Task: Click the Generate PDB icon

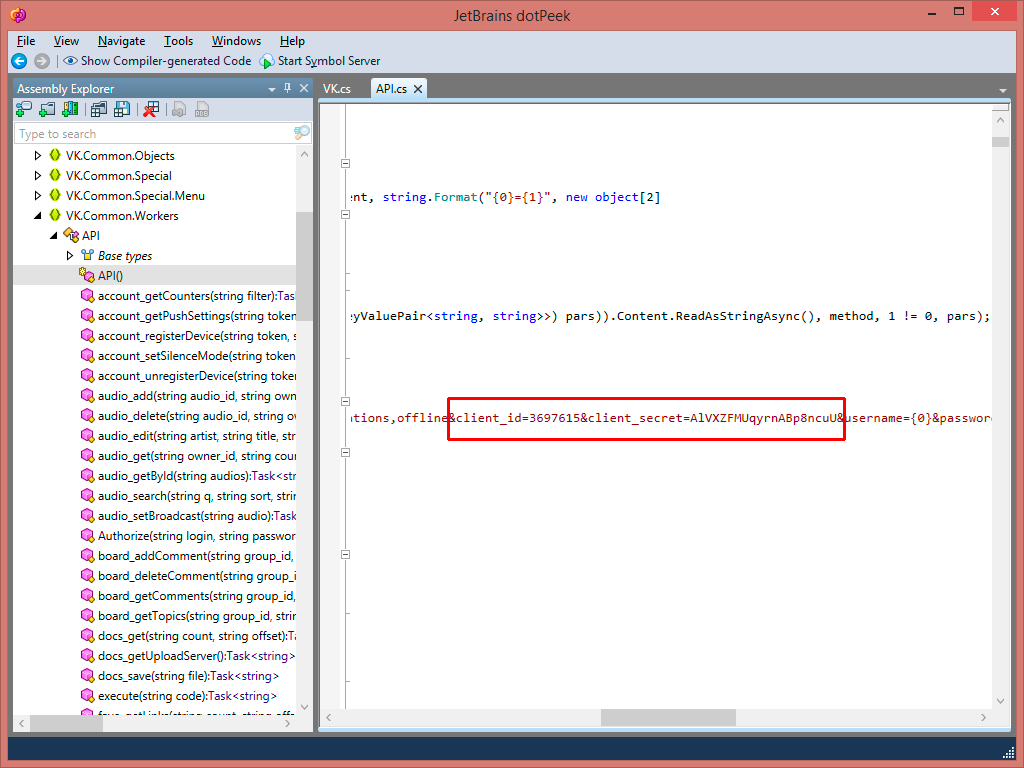Action: pyautogui.click(x=202, y=110)
